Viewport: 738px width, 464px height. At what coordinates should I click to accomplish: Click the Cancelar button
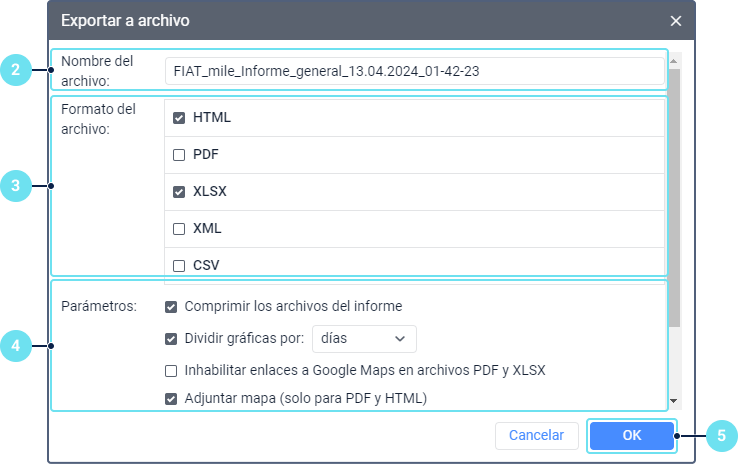click(536, 435)
